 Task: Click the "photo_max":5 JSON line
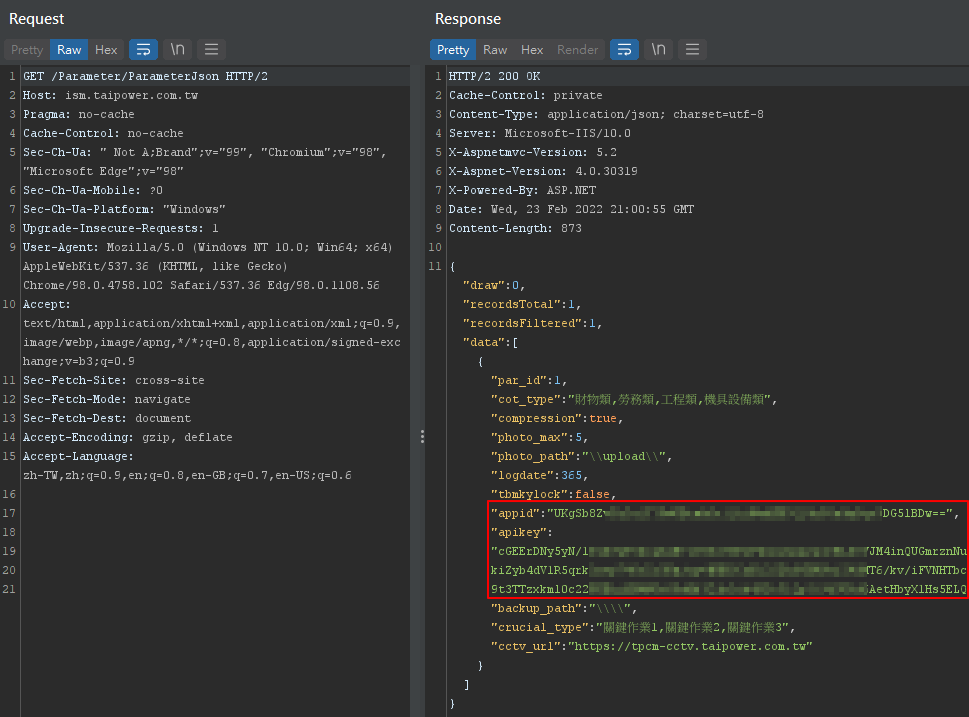click(x=540, y=437)
